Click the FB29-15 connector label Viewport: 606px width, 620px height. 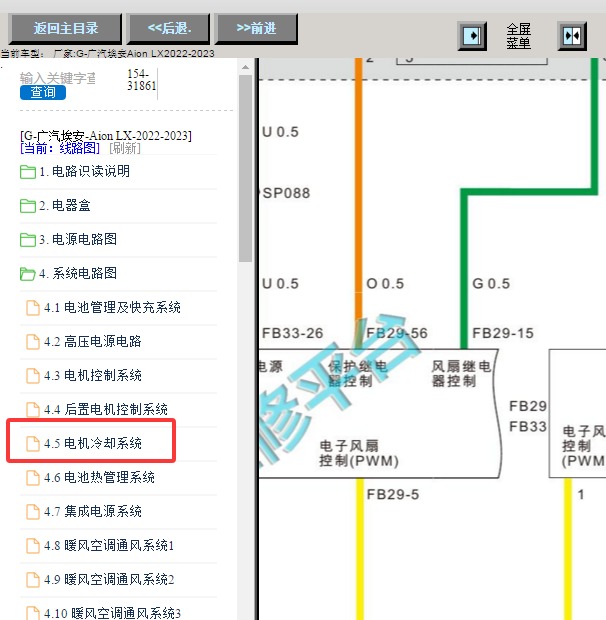503,333
